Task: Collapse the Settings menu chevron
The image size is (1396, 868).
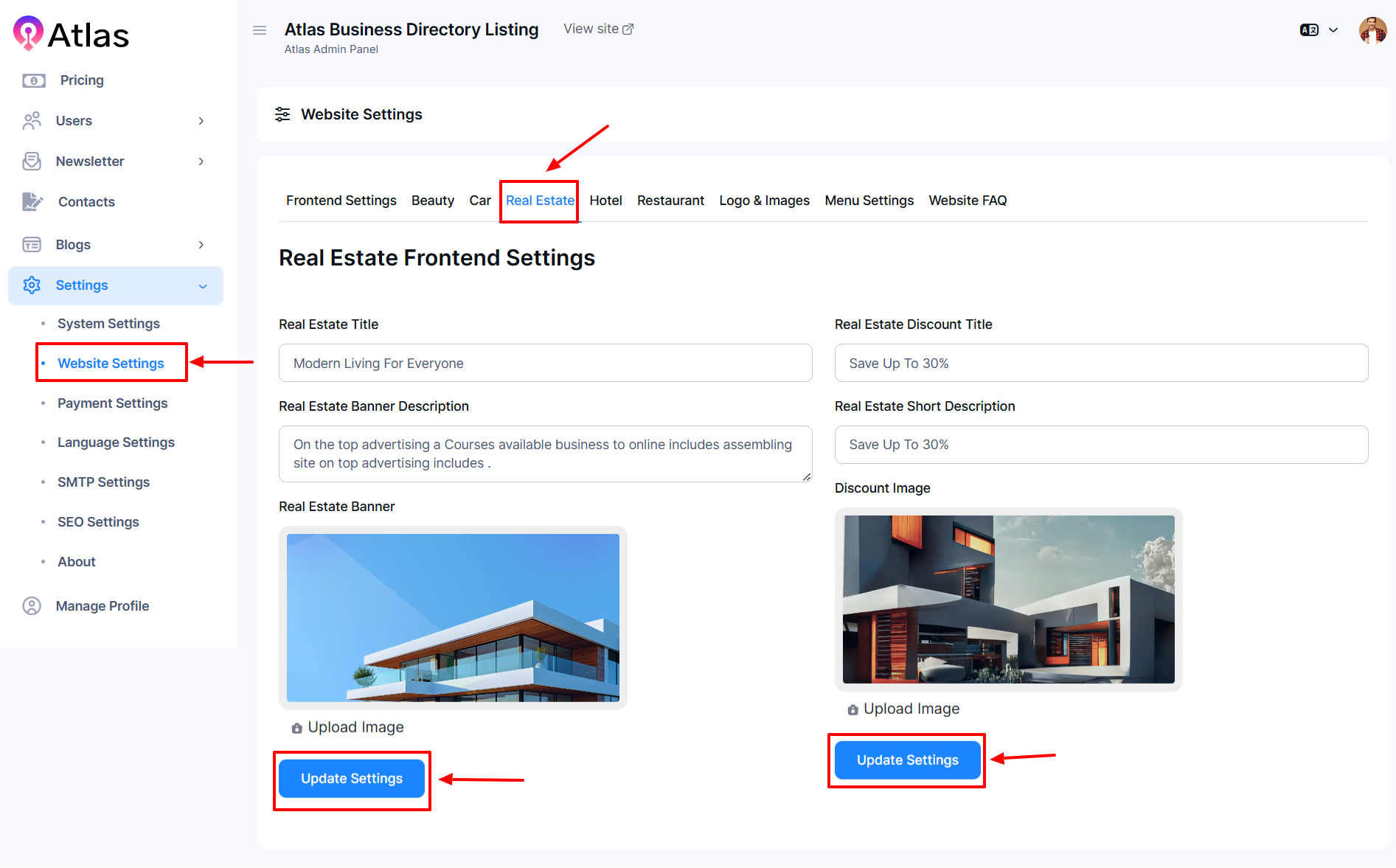Action: (x=203, y=286)
